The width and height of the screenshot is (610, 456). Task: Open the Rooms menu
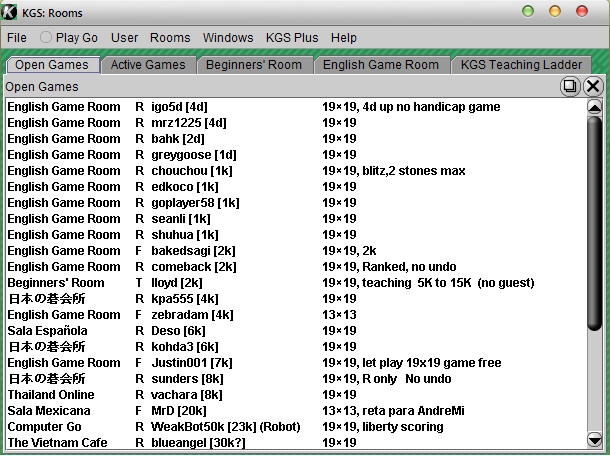pyautogui.click(x=170, y=38)
